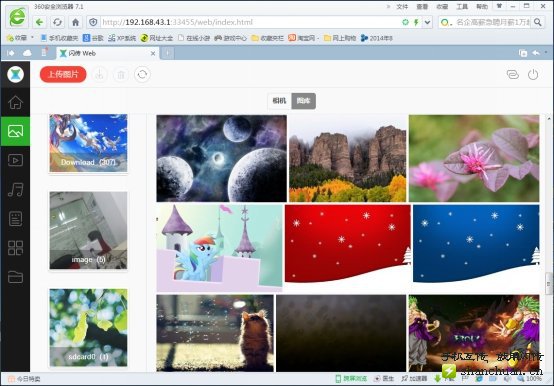This screenshot has height=386, width=554.
Task: Open the document list icon in sidebar
Action: [15, 219]
